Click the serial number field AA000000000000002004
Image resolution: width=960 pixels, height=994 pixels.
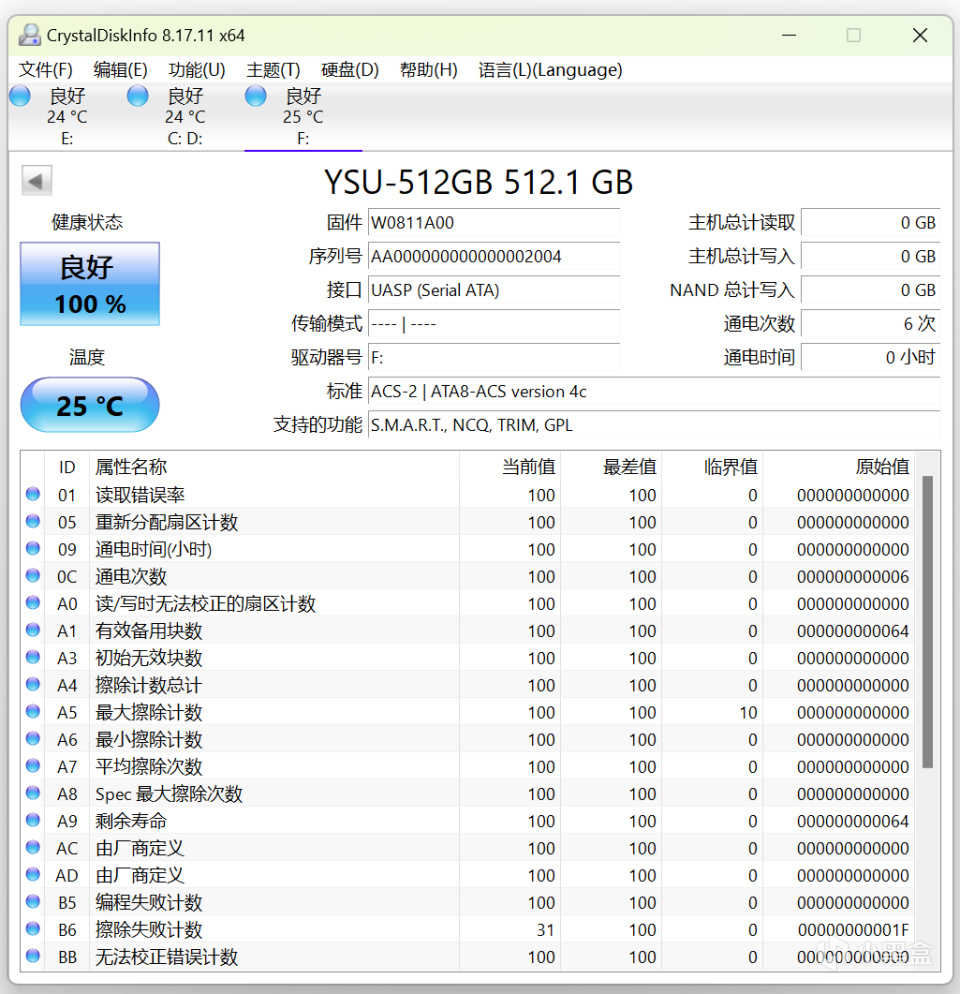pyautogui.click(x=494, y=256)
